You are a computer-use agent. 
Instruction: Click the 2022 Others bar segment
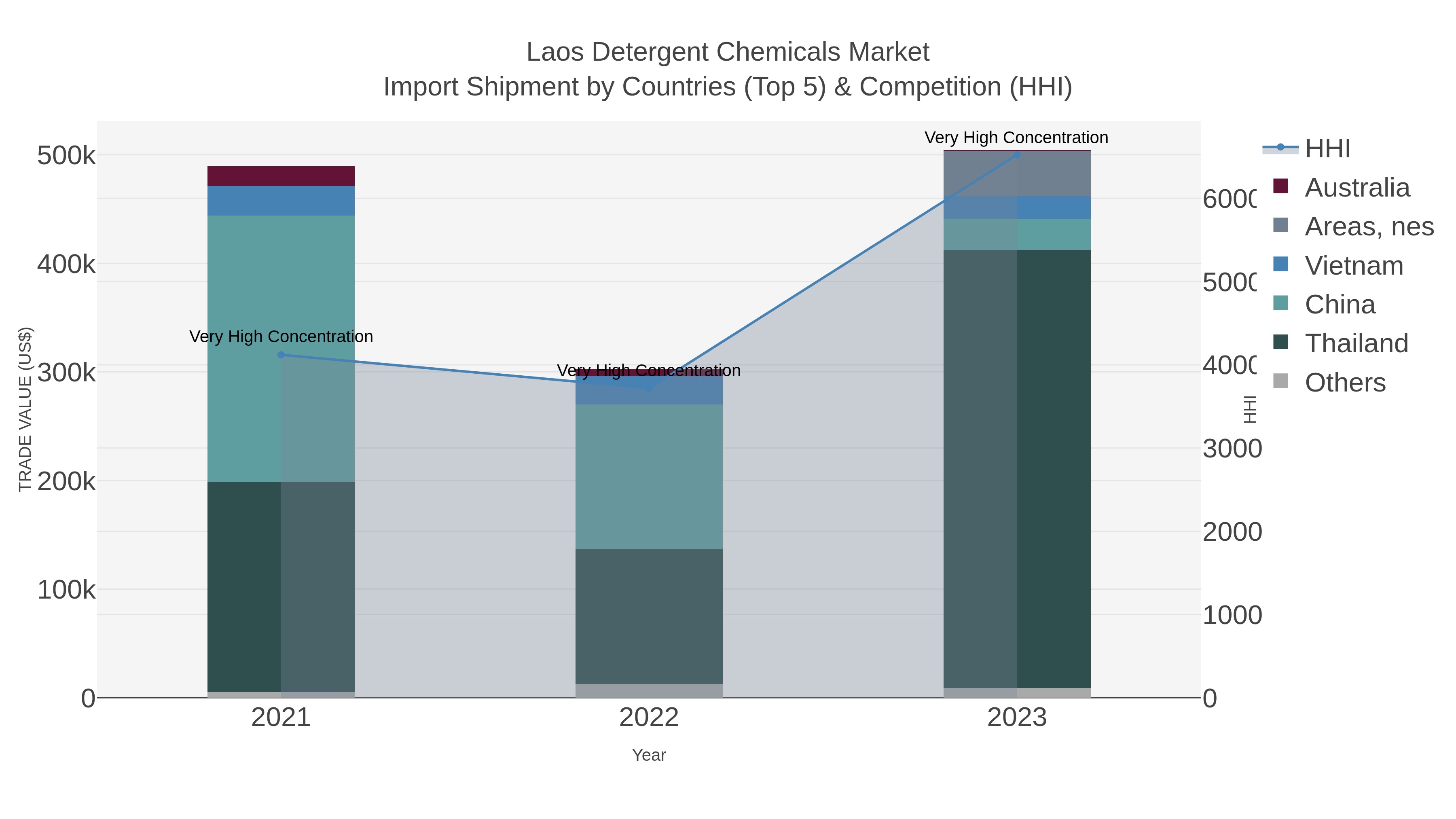(649, 691)
